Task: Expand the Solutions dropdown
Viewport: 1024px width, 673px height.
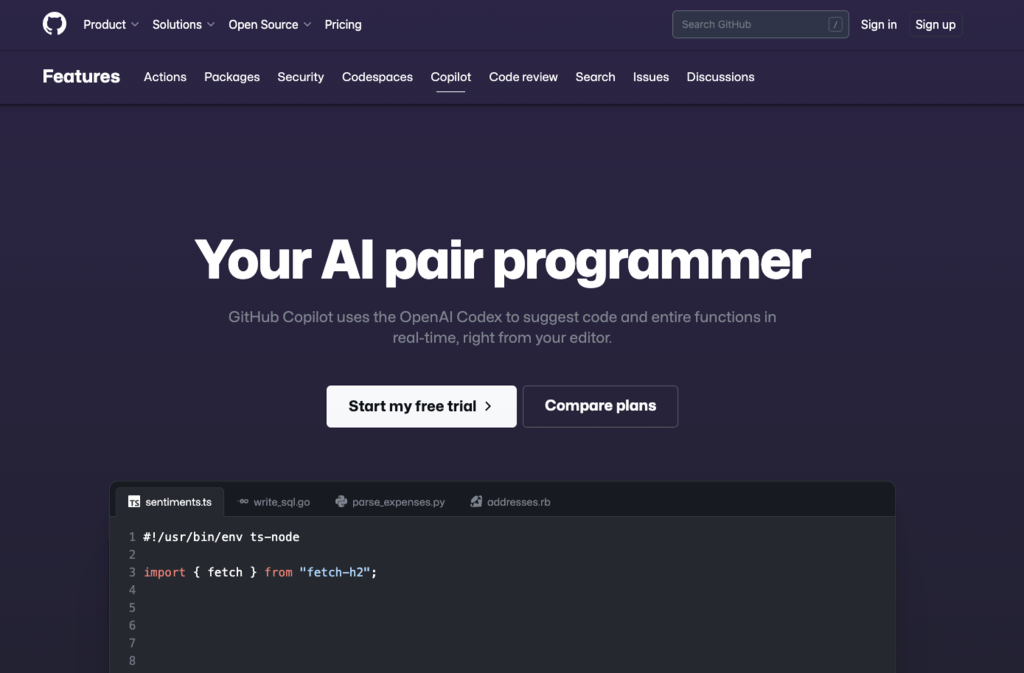Action: tap(183, 24)
